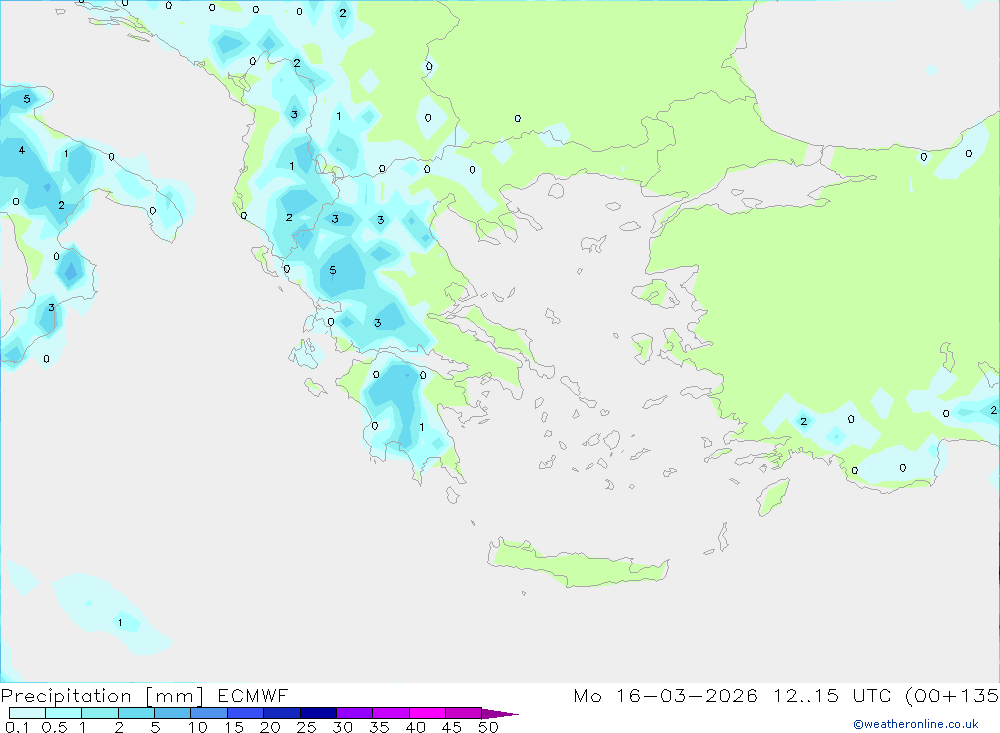The height and width of the screenshot is (733, 1000).
Task: Pick the 10–15 mm legend color swatch
Action: click(x=209, y=713)
